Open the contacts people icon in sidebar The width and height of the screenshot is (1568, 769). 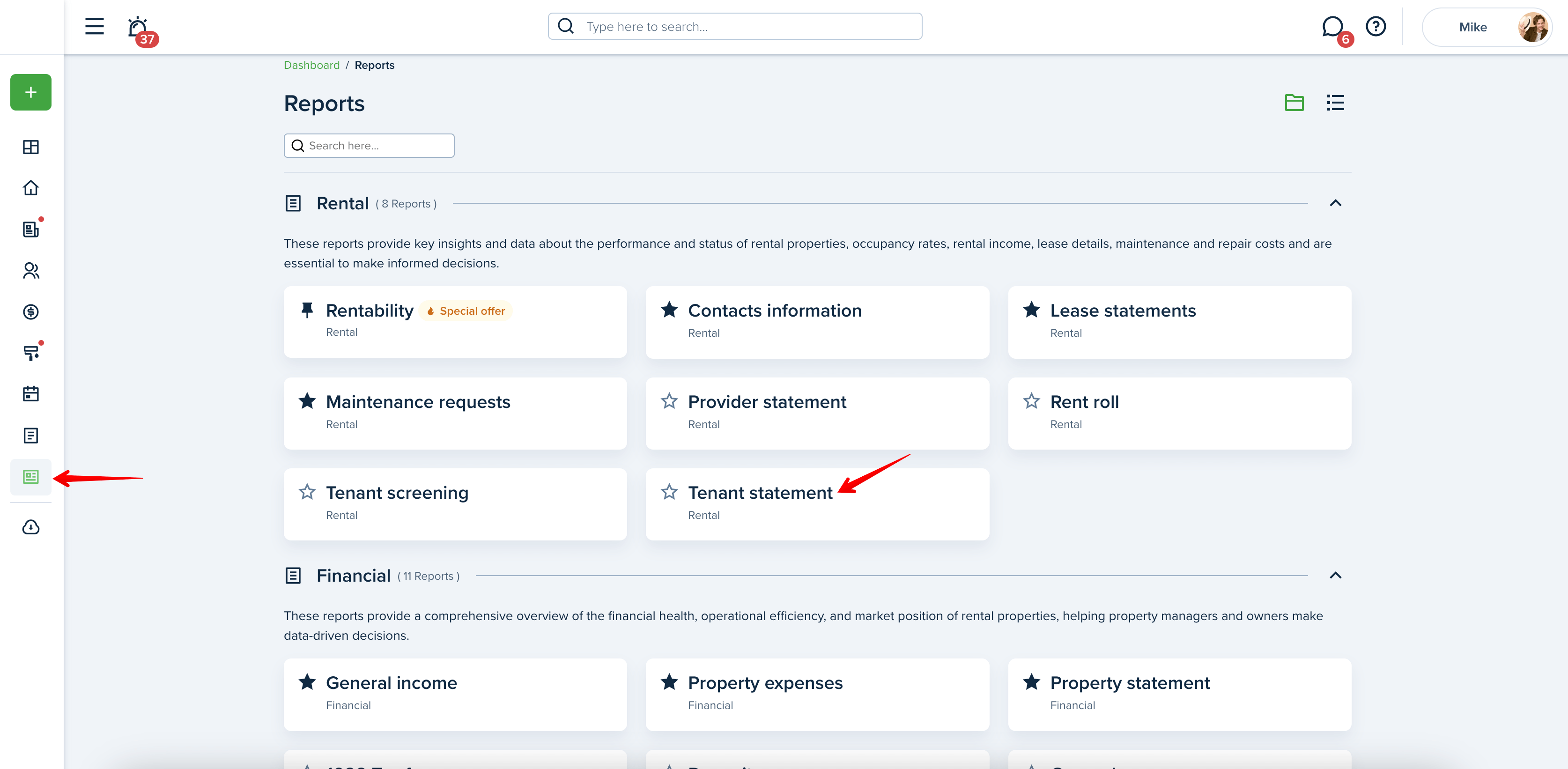(31, 270)
